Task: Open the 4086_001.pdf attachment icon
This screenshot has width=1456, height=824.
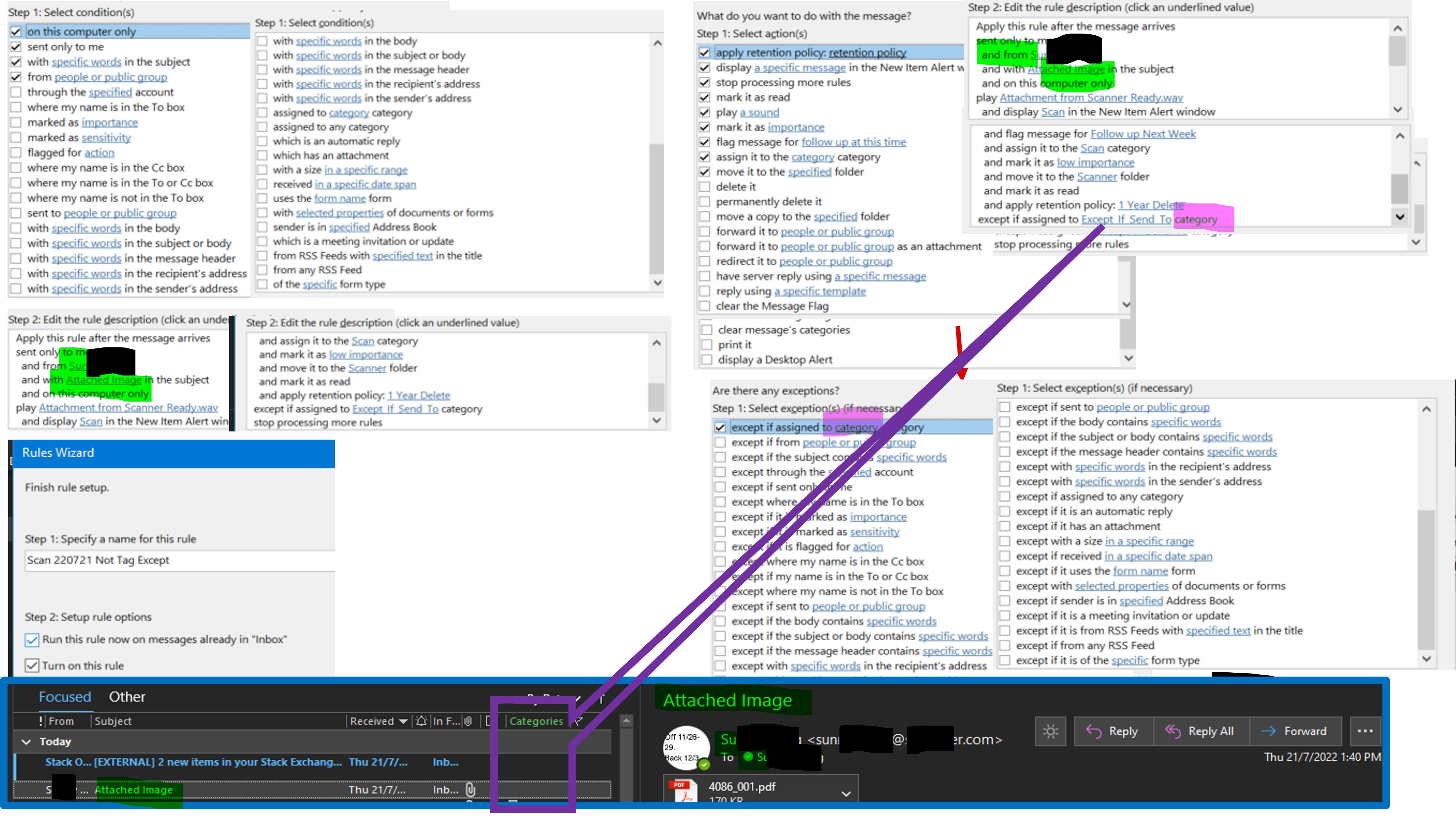Action: click(682, 791)
